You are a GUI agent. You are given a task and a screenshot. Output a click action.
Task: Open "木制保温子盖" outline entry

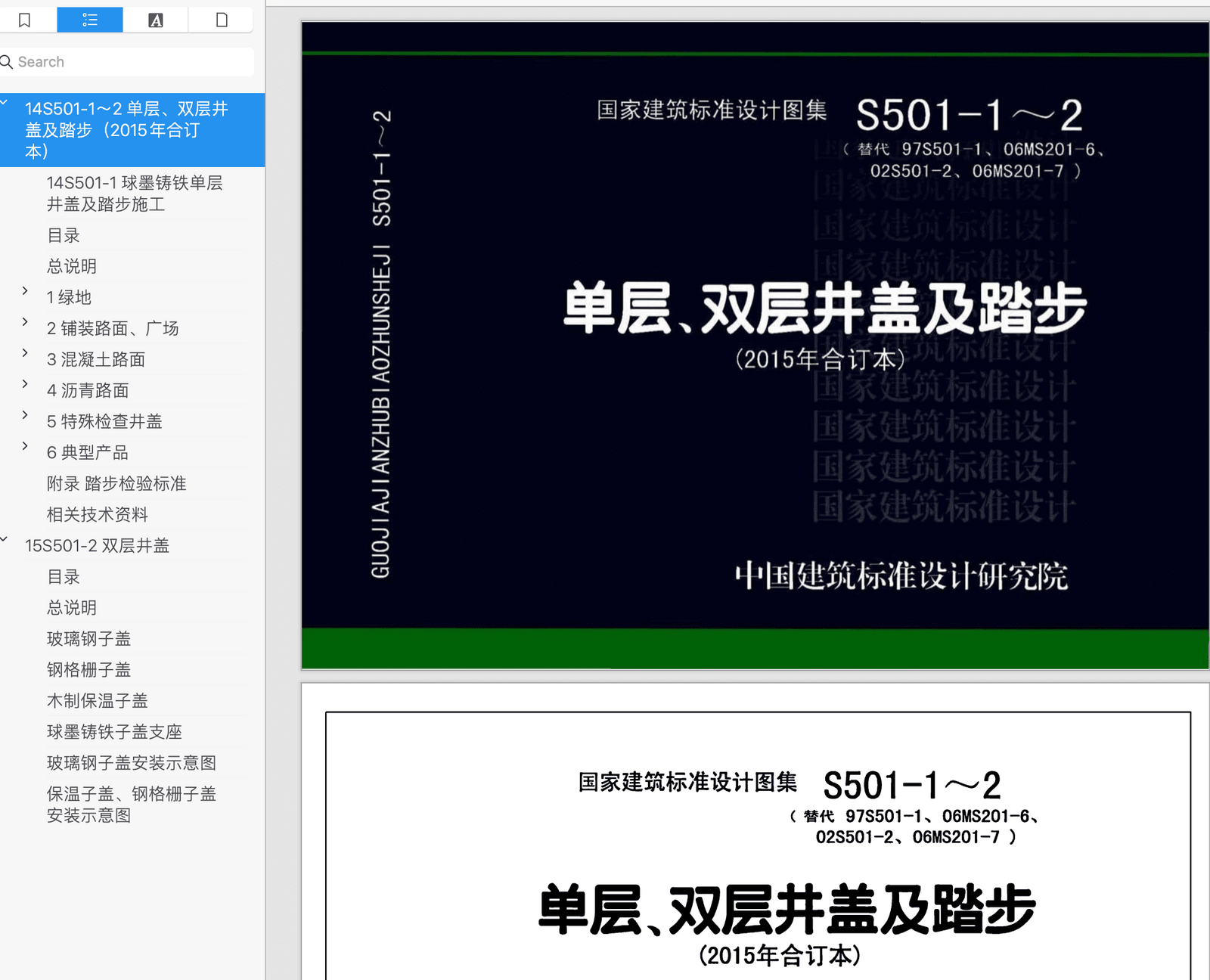click(97, 701)
